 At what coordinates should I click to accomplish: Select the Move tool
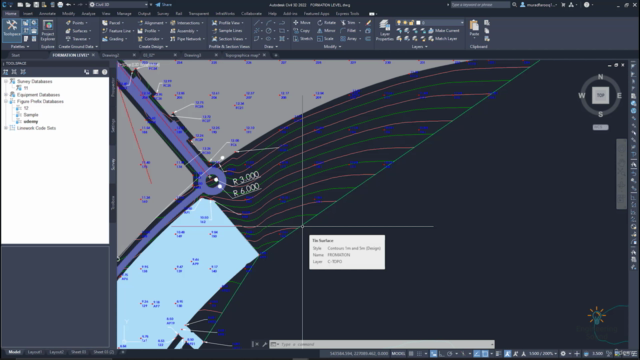click(302, 23)
